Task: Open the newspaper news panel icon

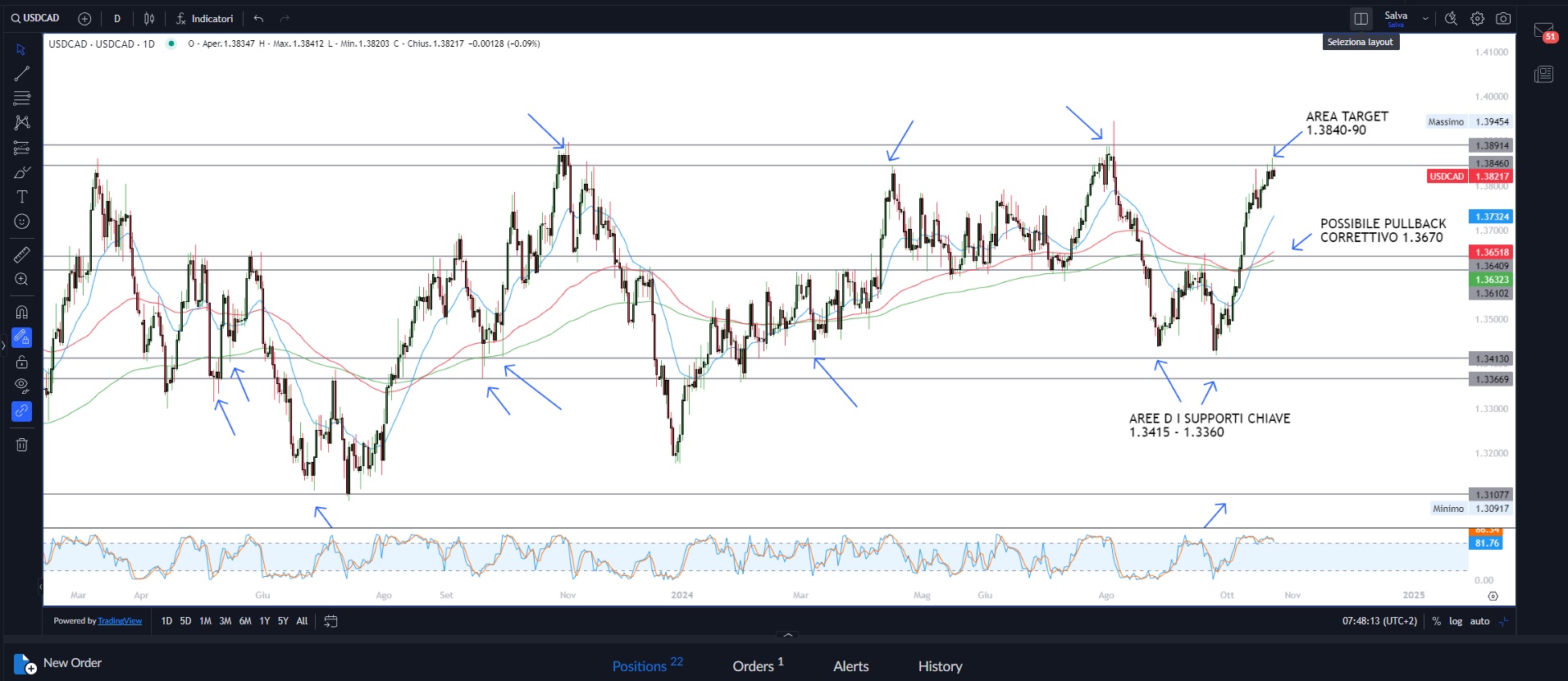Action: tap(1543, 75)
